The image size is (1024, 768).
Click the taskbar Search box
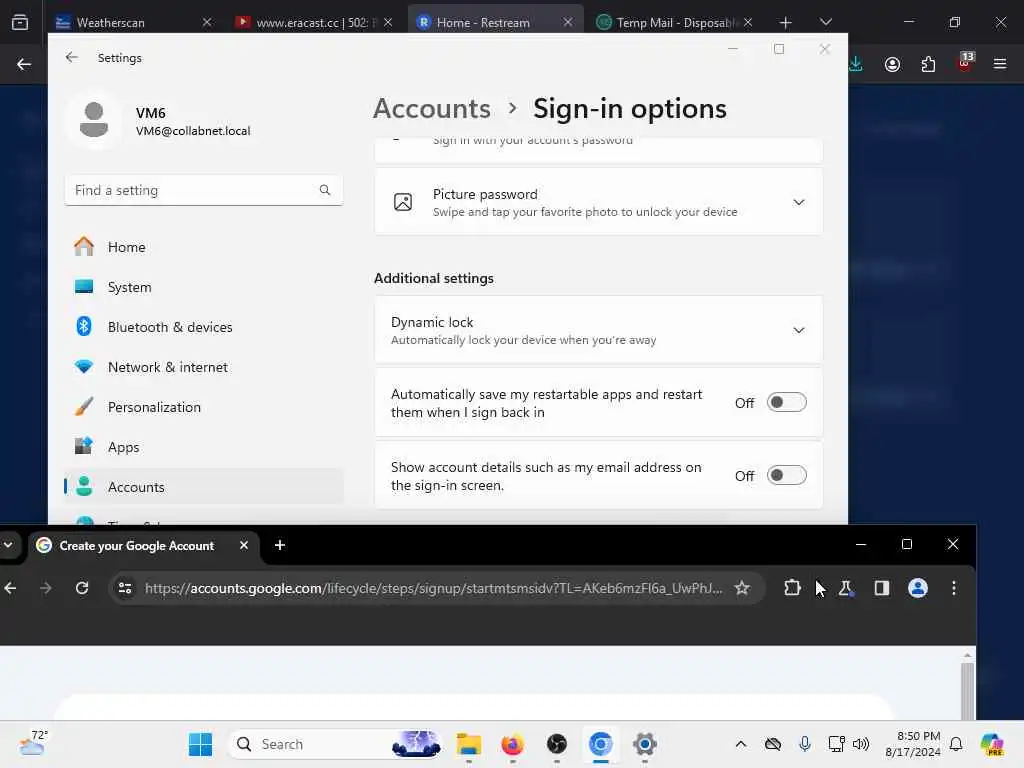coord(335,744)
